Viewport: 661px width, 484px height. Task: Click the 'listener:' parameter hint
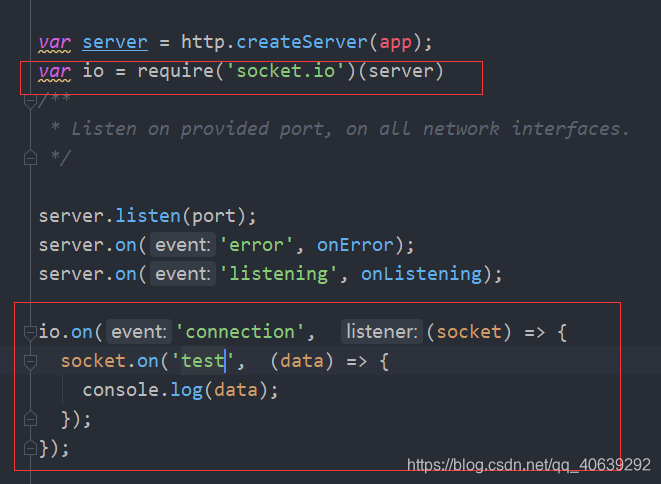(x=382, y=332)
